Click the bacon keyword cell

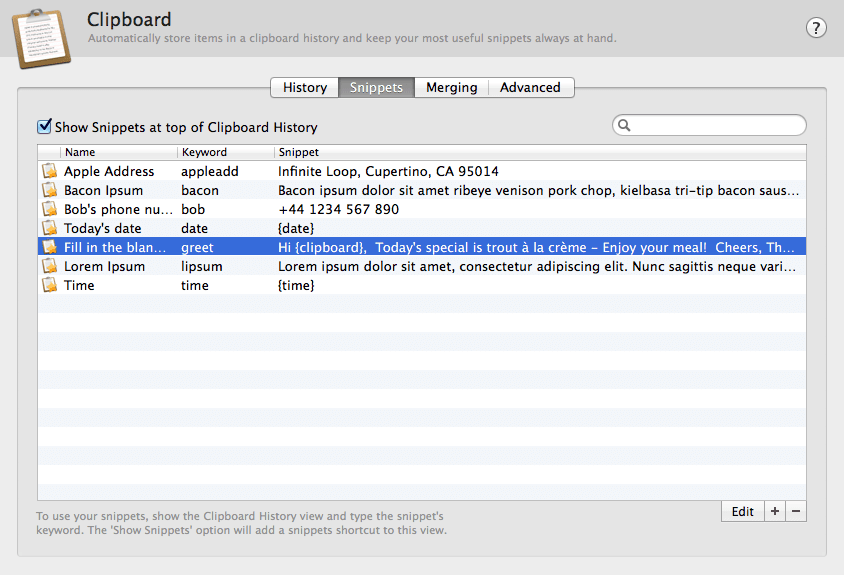[x=200, y=190]
